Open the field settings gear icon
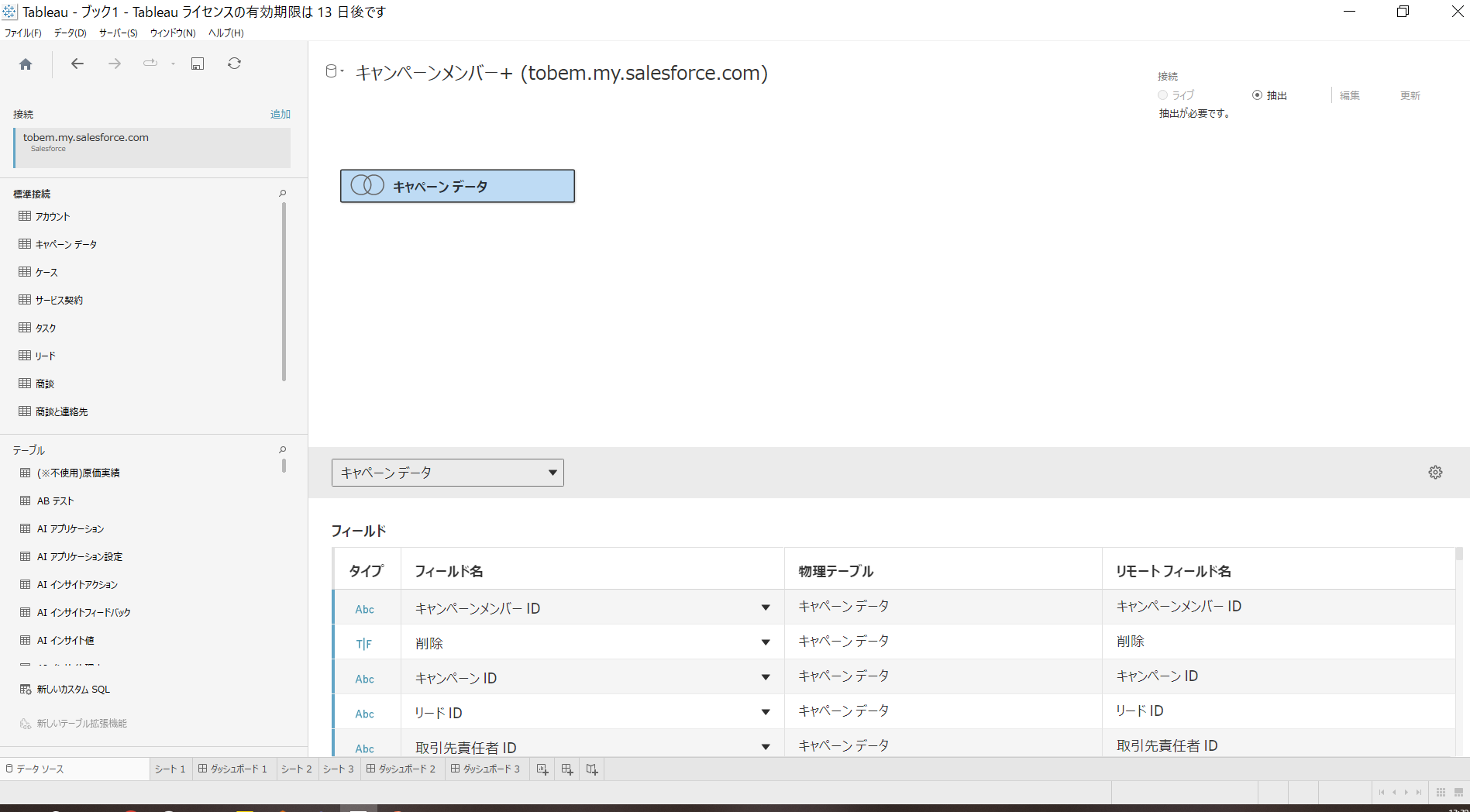 pos(1435,473)
